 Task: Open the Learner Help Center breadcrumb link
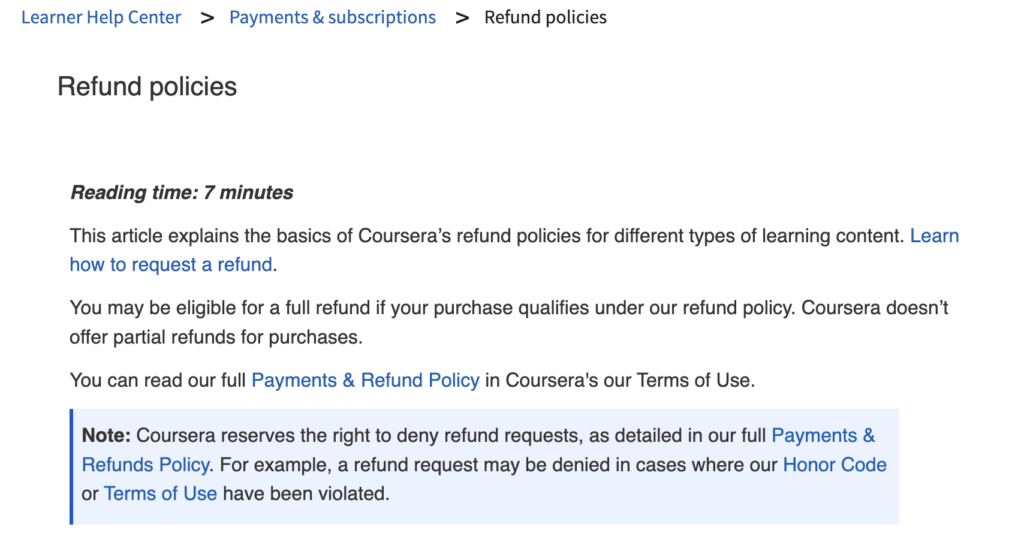click(101, 17)
